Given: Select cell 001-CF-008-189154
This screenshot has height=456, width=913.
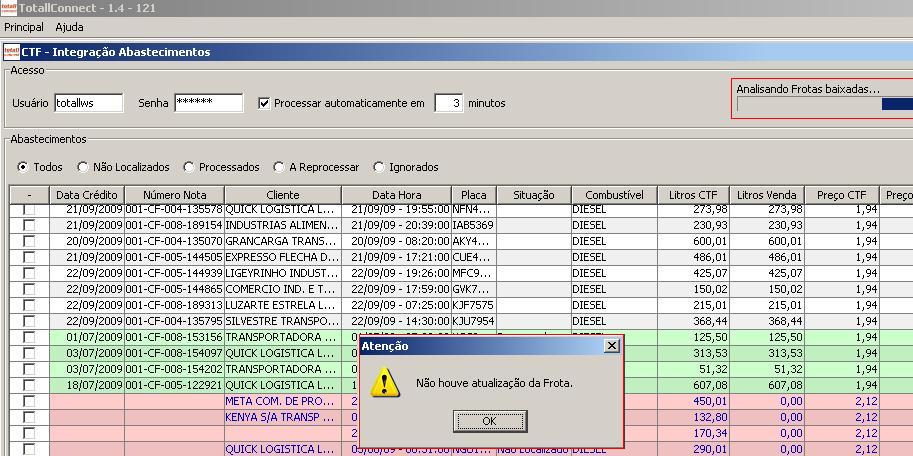Looking at the screenshot, I should [x=174, y=225].
